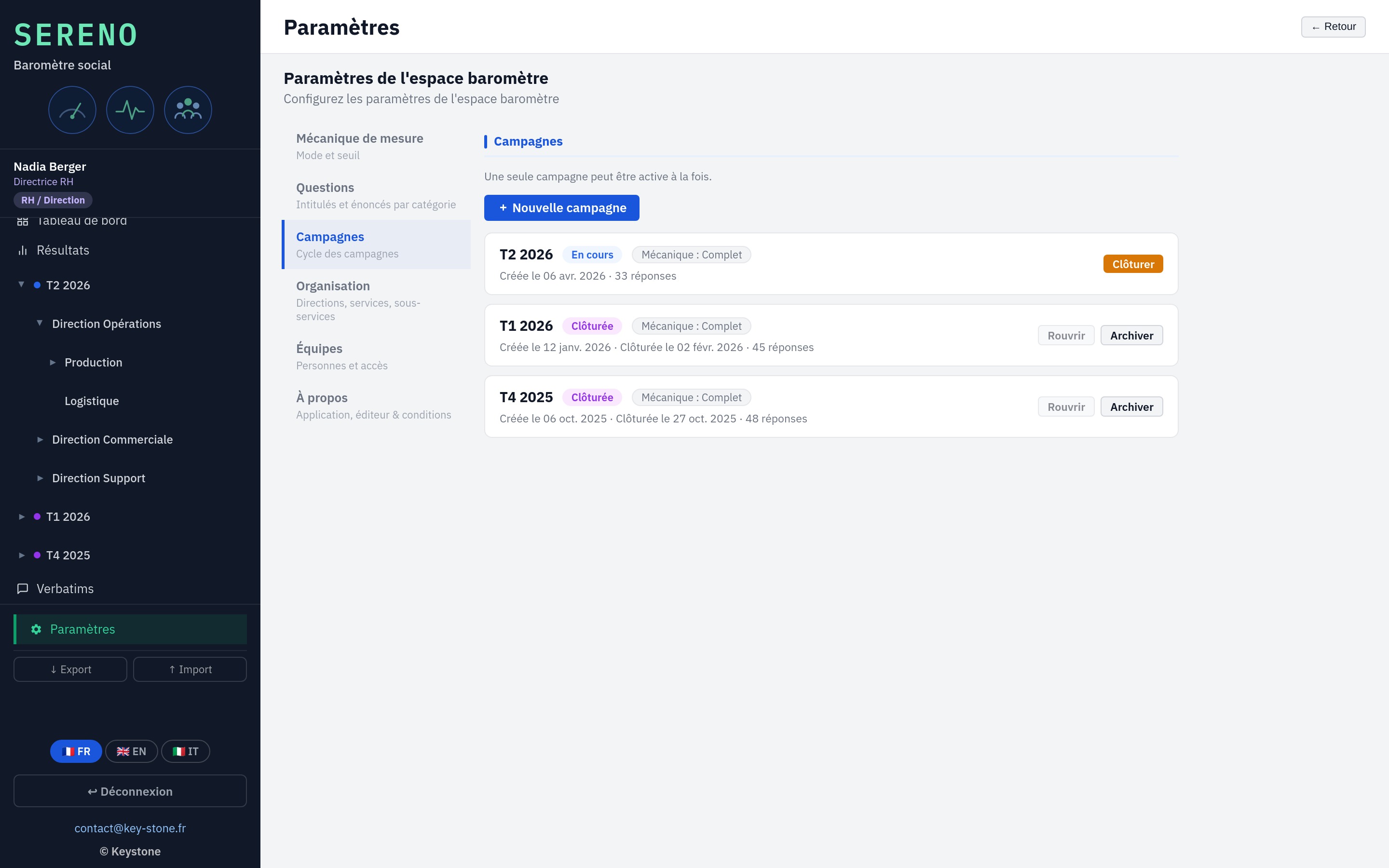Expand Direction Commerciale arrow
The image size is (1389, 868).
[x=40, y=440]
